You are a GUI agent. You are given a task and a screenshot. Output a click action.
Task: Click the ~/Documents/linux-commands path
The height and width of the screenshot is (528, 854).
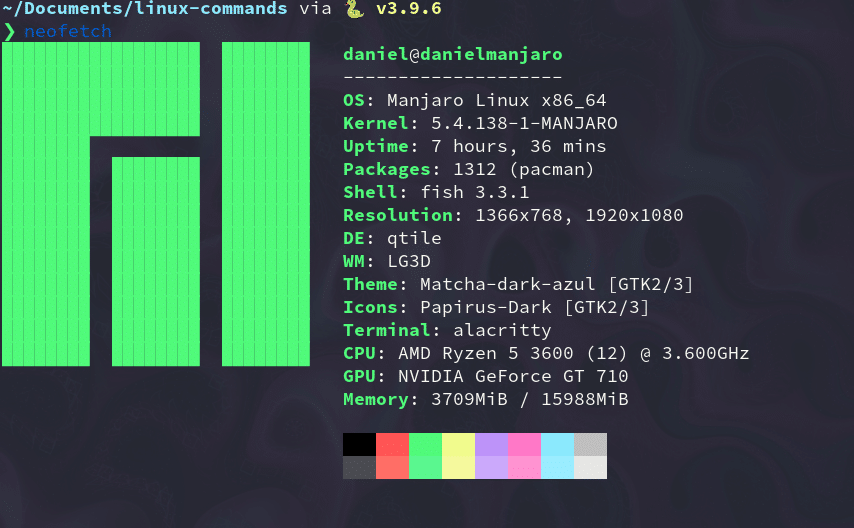click(x=144, y=9)
